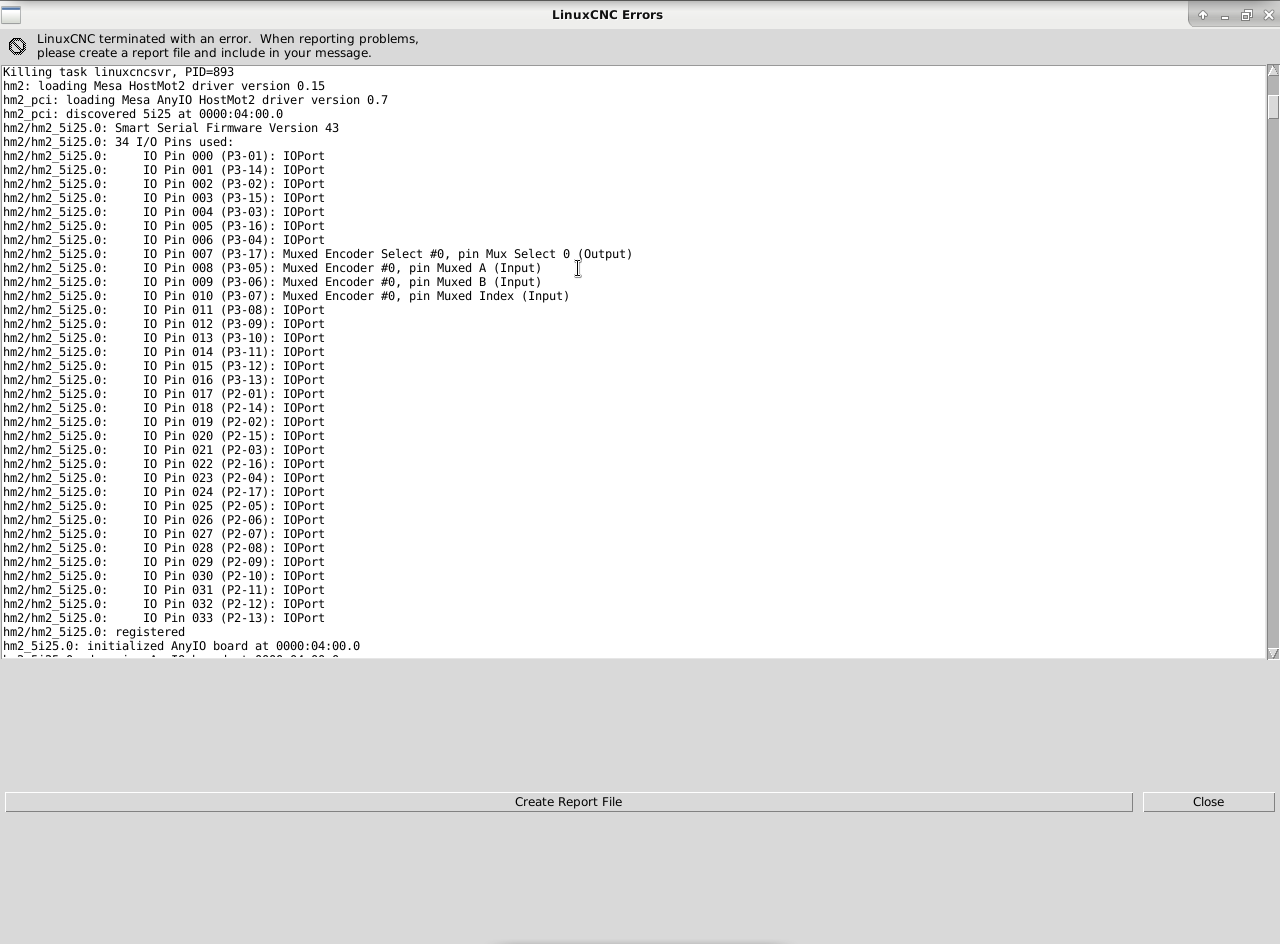
Task: Select line IO Pin 023 (P2-04)
Action: [x=164, y=478]
